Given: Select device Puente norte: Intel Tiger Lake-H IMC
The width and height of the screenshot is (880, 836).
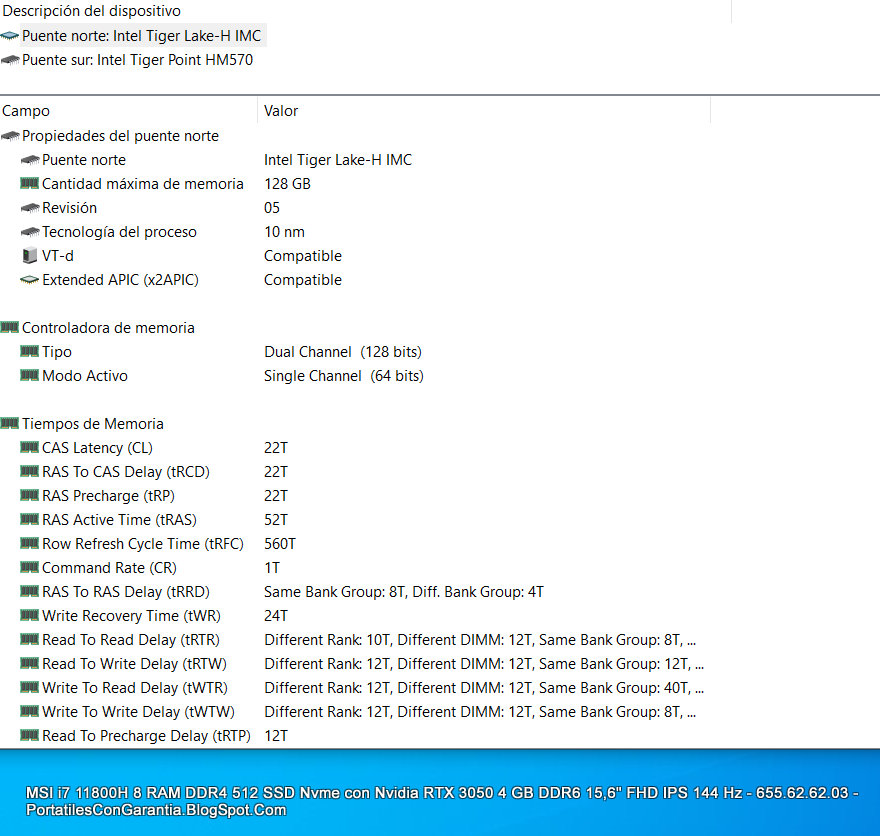Looking at the screenshot, I should pos(141,36).
